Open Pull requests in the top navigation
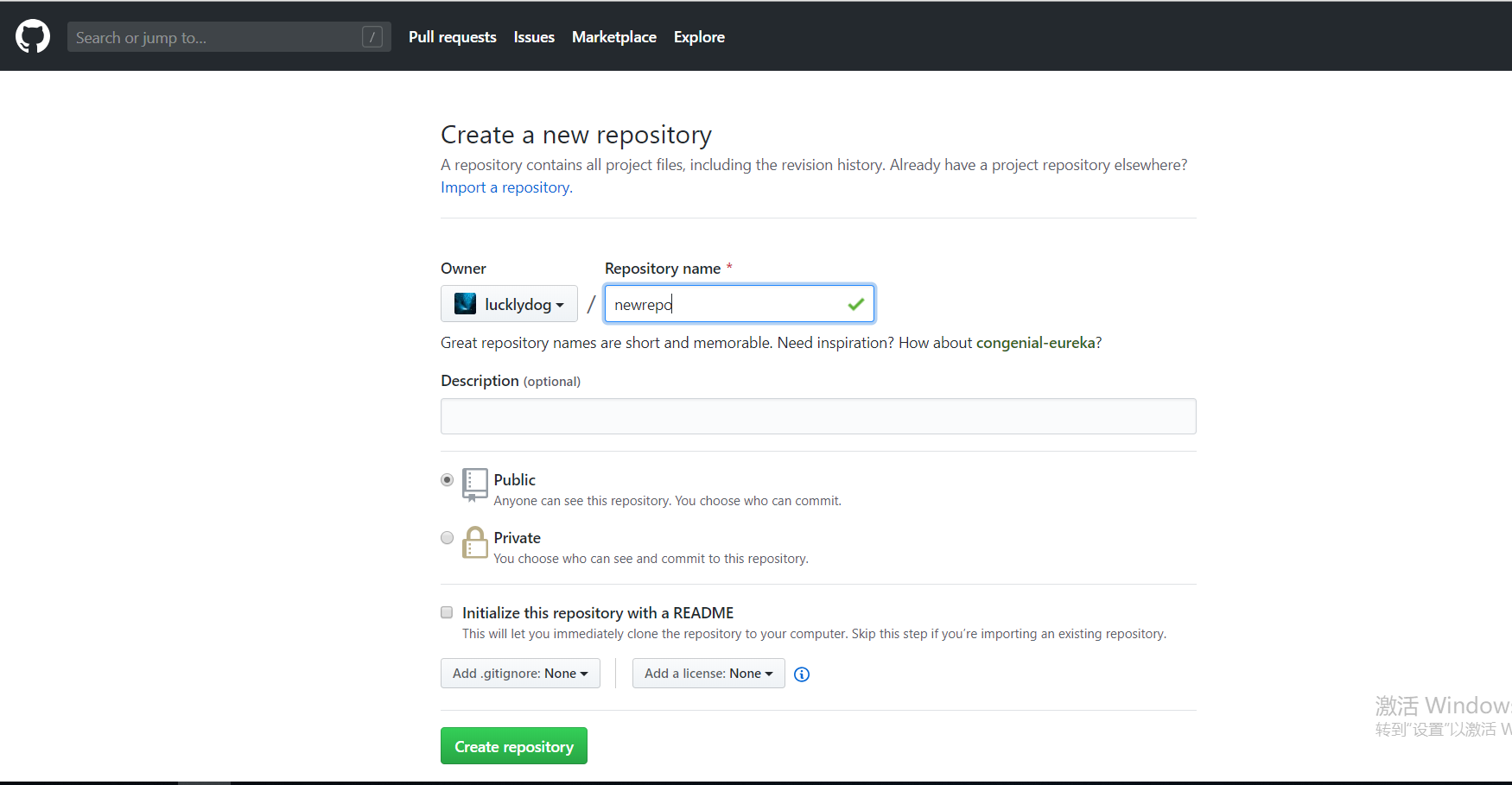Image resolution: width=1512 pixels, height=785 pixels. 453,37
